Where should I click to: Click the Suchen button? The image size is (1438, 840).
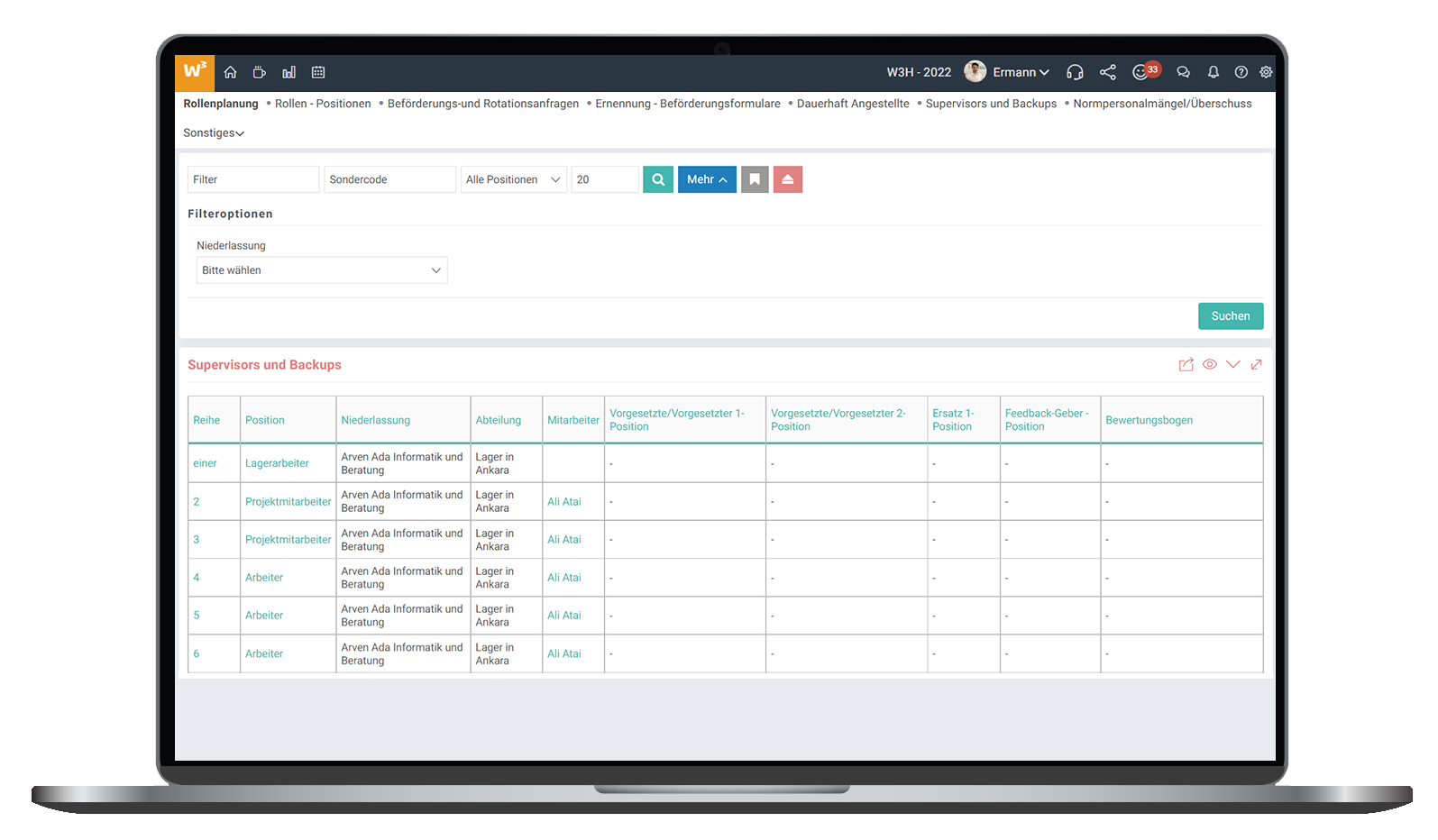[x=1231, y=316]
